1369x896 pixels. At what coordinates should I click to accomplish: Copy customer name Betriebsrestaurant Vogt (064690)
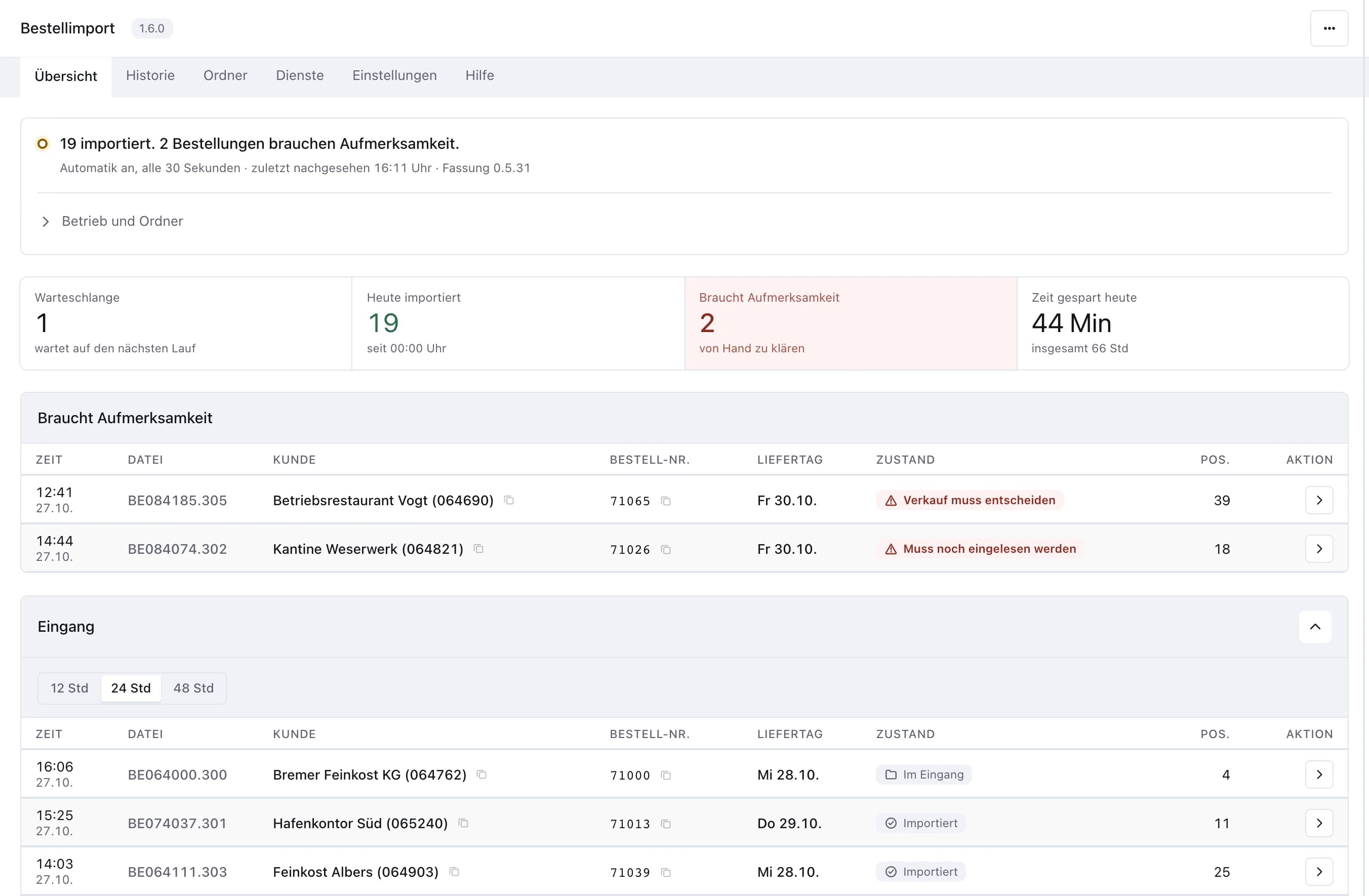[x=509, y=500]
